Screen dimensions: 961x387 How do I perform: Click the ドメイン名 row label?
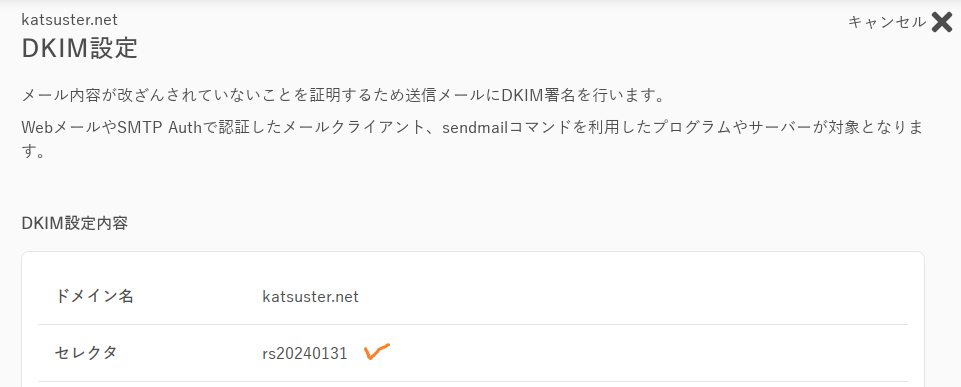[94, 296]
